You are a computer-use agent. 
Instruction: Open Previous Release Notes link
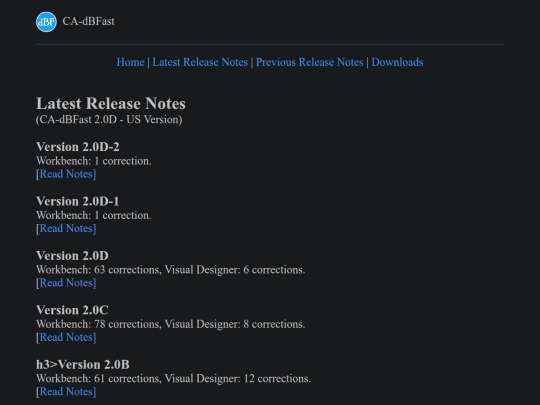pos(309,62)
